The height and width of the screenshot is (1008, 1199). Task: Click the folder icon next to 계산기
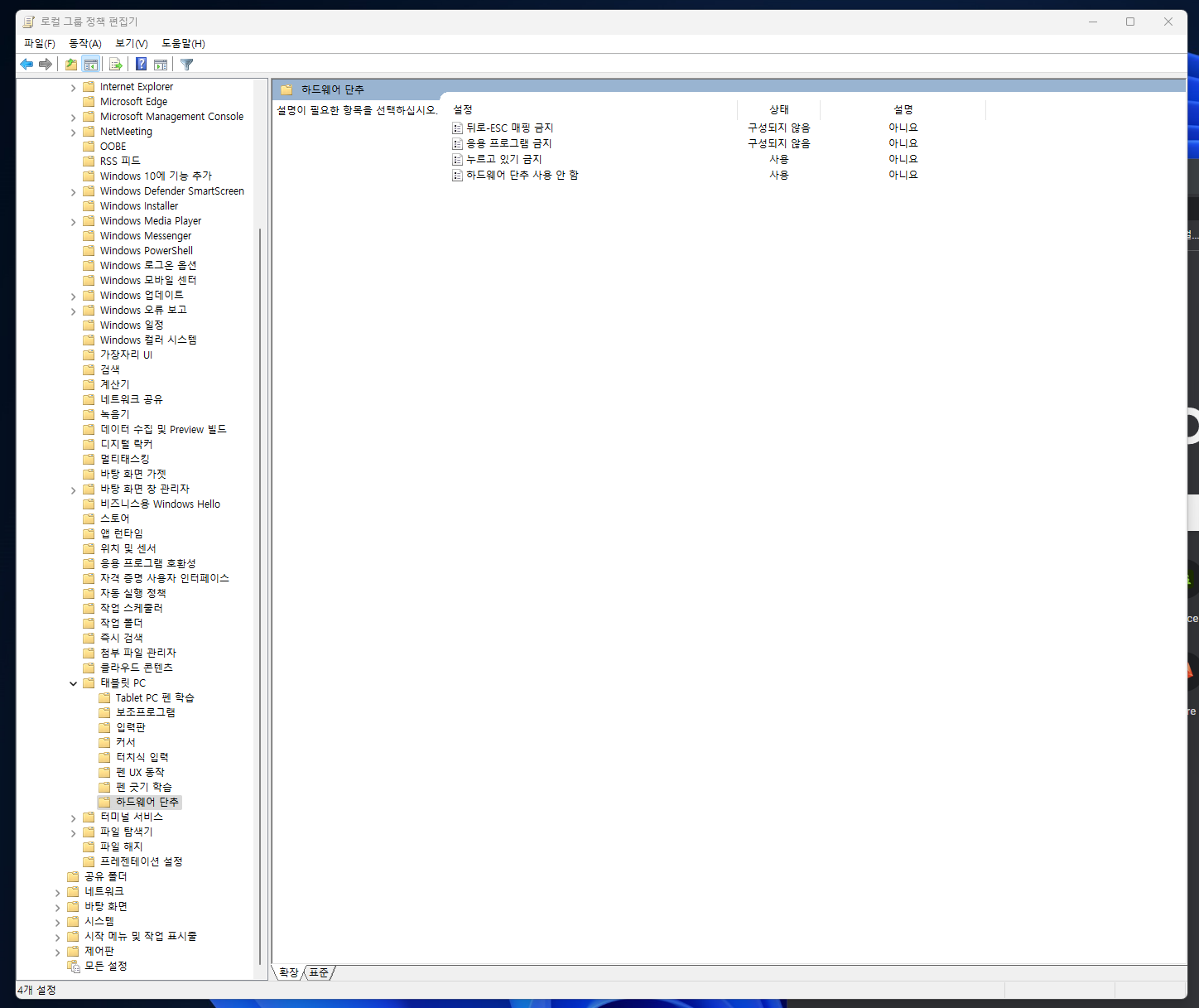pyautogui.click(x=89, y=384)
